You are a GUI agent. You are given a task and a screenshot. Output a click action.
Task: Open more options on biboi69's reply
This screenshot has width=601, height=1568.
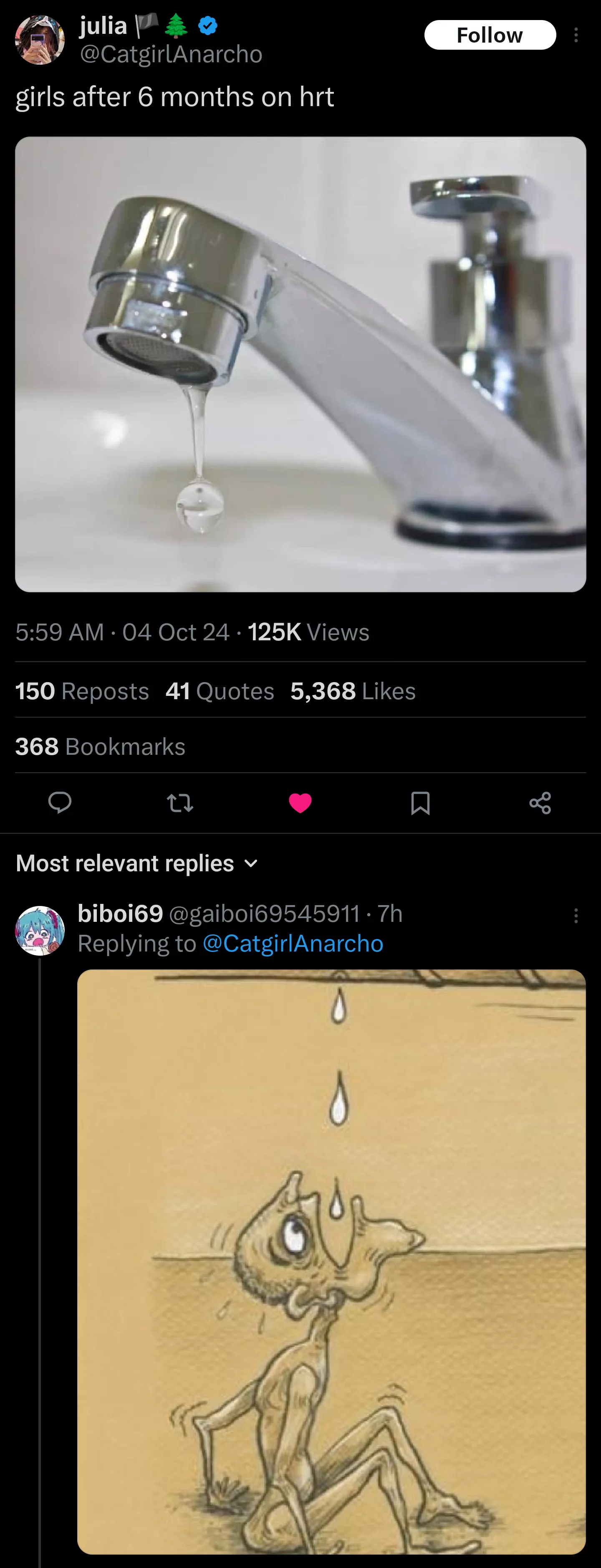[576, 916]
